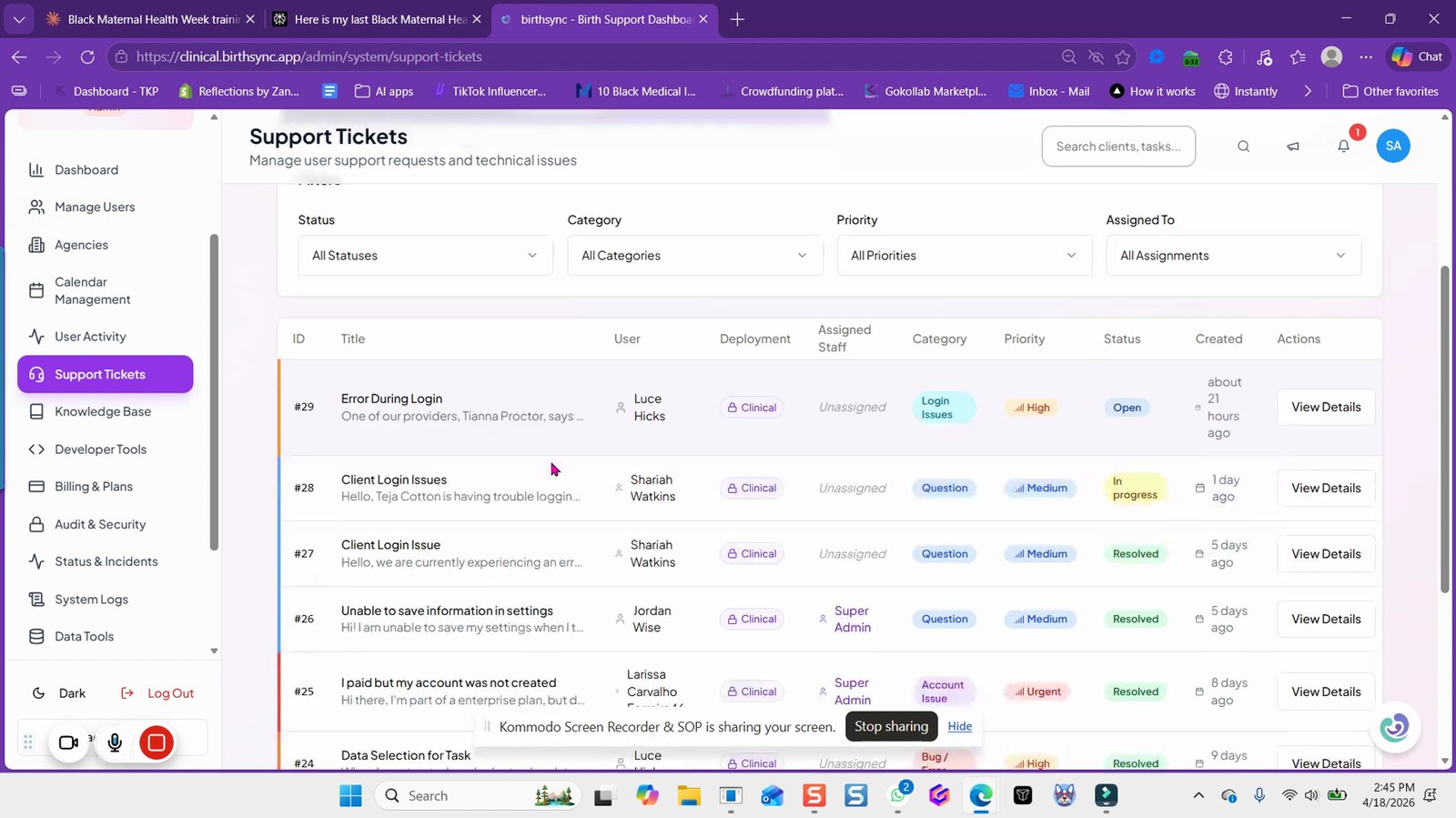Image resolution: width=1456 pixels, height=818 pixels.
Task: Open File Explorer from the taskbar
Action: tap(689, 796)
